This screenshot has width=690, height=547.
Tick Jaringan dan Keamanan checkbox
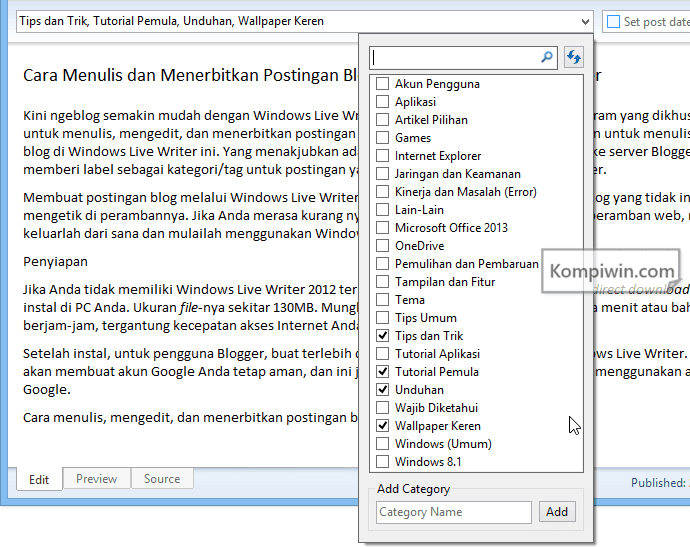[x=382, y=174]
